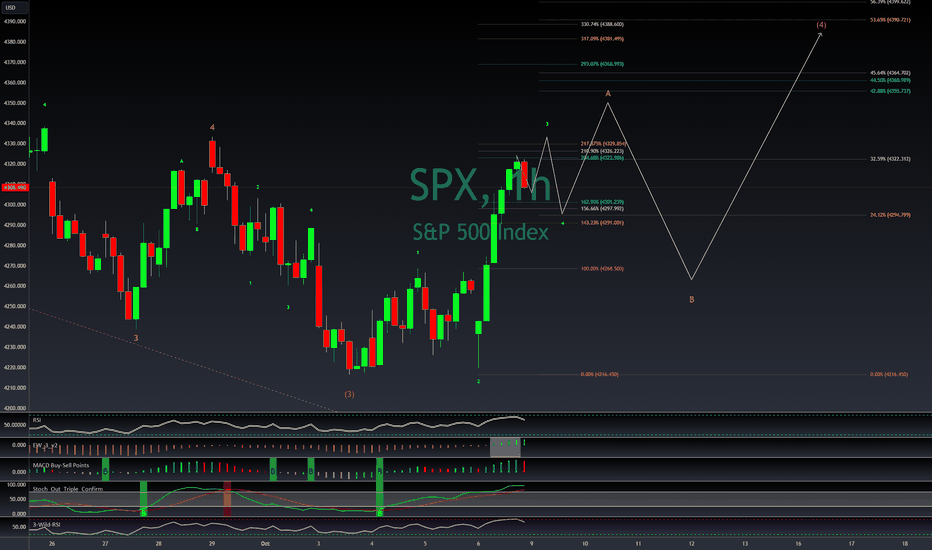This screenshot has height=550, width=932.
Task: Click date 12 on the time axis
Action: (691, 543)
